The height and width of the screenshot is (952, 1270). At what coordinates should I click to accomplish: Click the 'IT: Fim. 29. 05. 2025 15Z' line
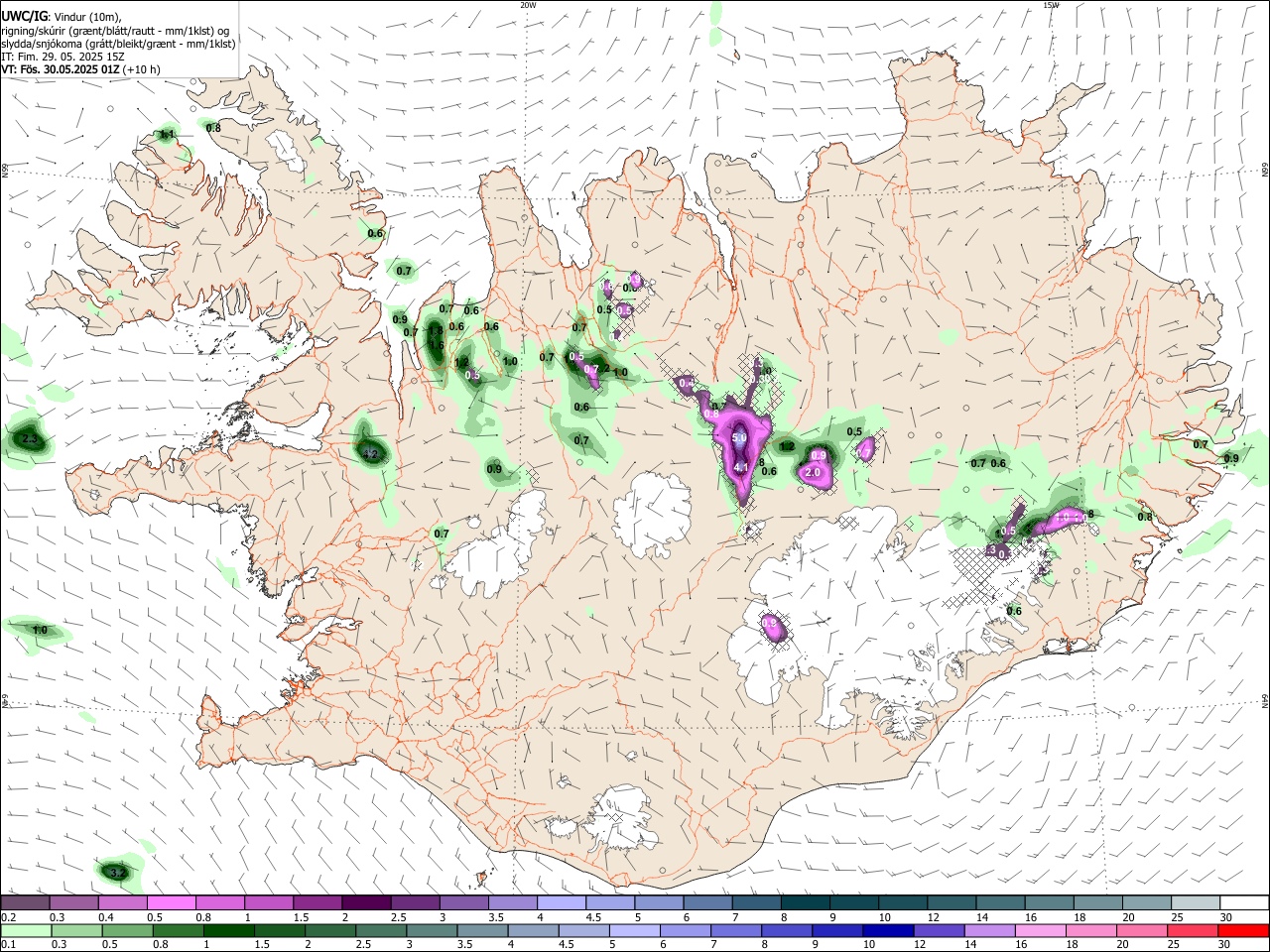click(x=63, y=57)
